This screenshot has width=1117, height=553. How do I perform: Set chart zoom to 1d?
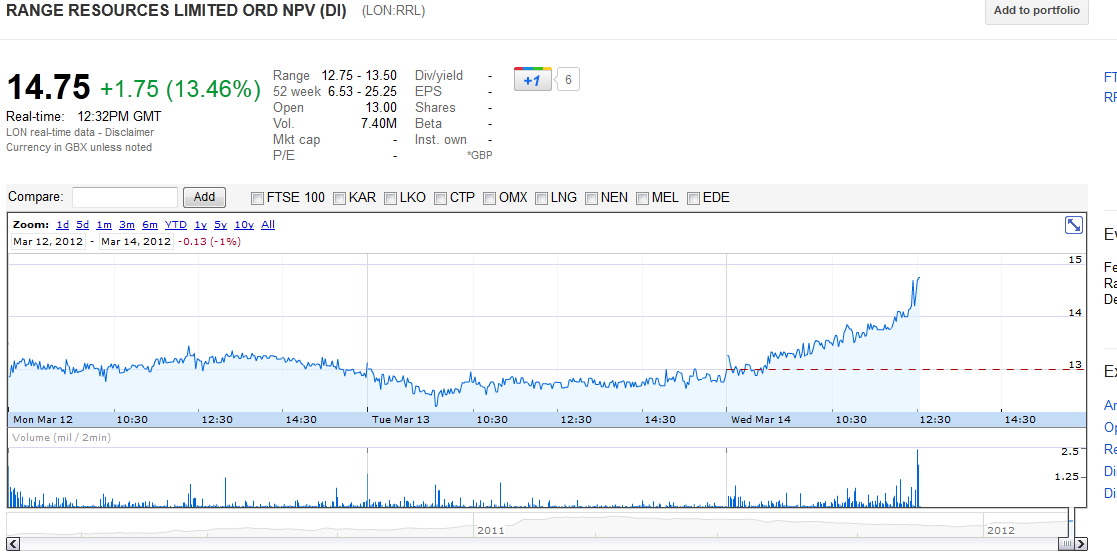click(x=63, y=225)
